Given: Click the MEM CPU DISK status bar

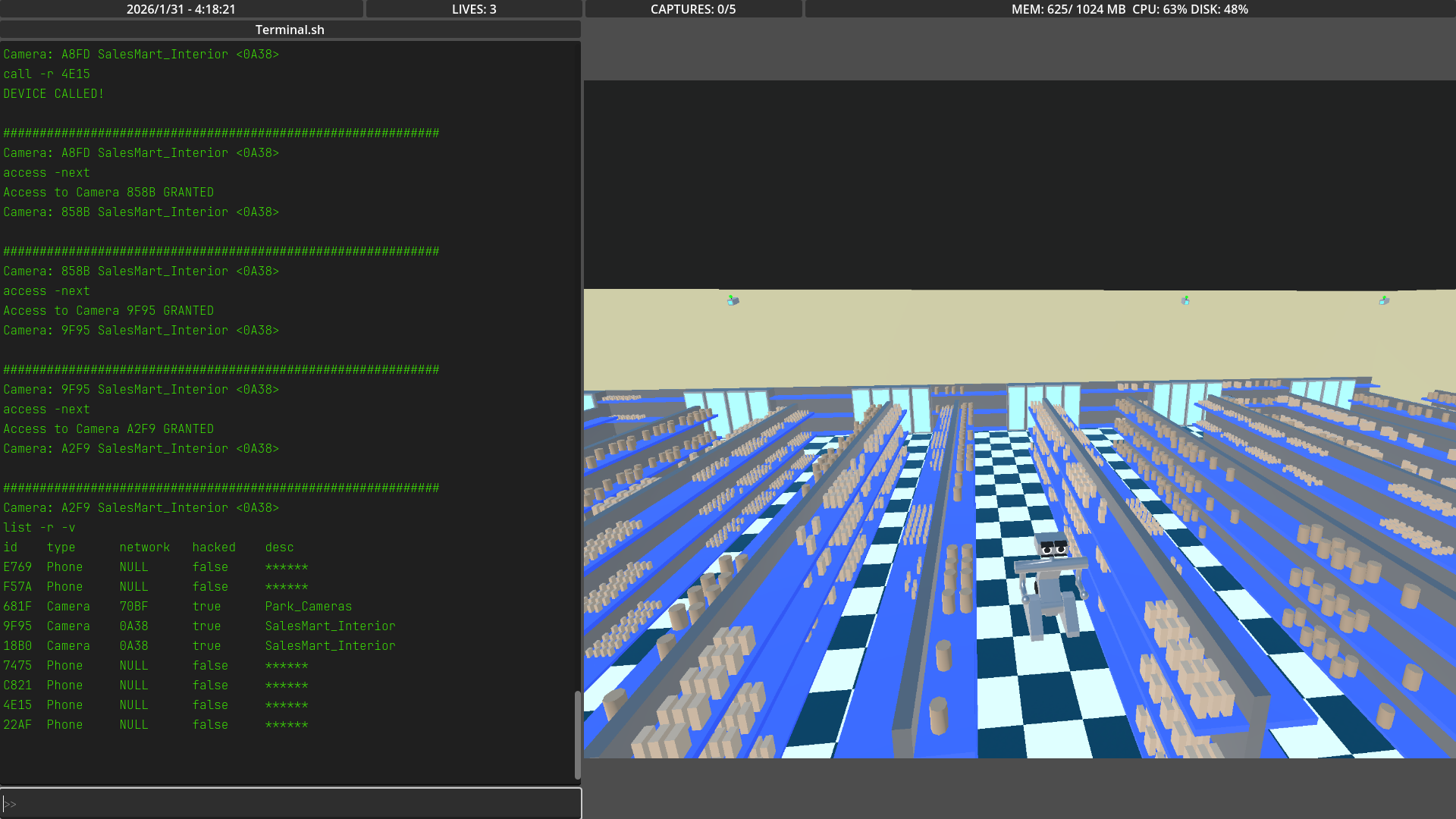Looking at the screenshot, I should pos(1129,9).
